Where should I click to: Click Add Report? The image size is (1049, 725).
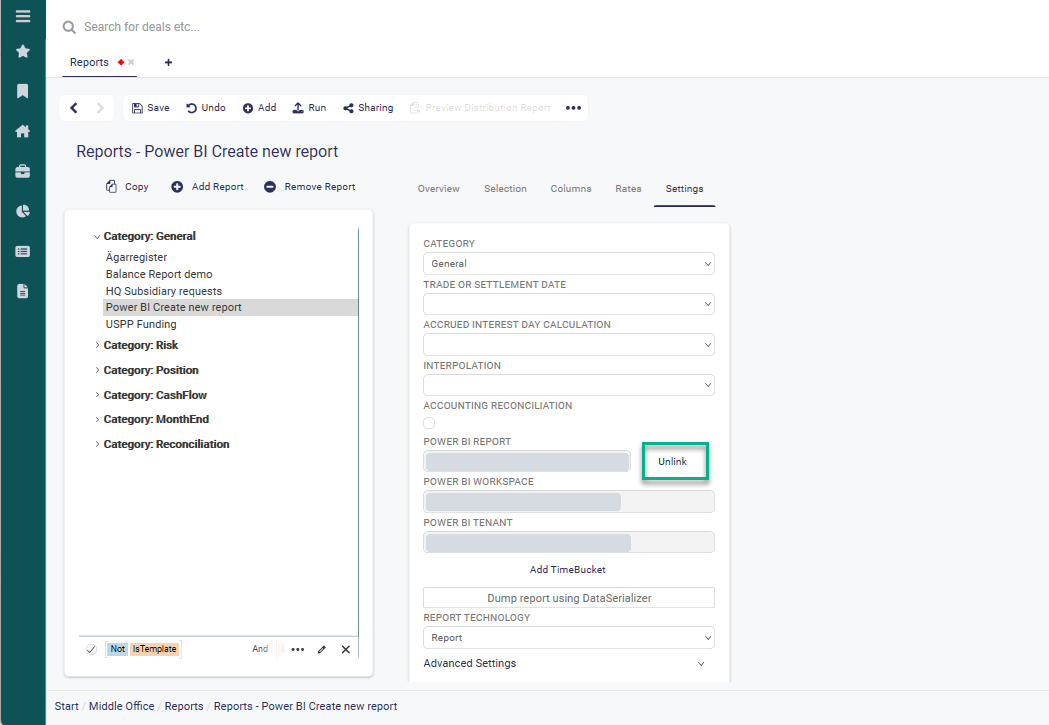coord(207,187)
